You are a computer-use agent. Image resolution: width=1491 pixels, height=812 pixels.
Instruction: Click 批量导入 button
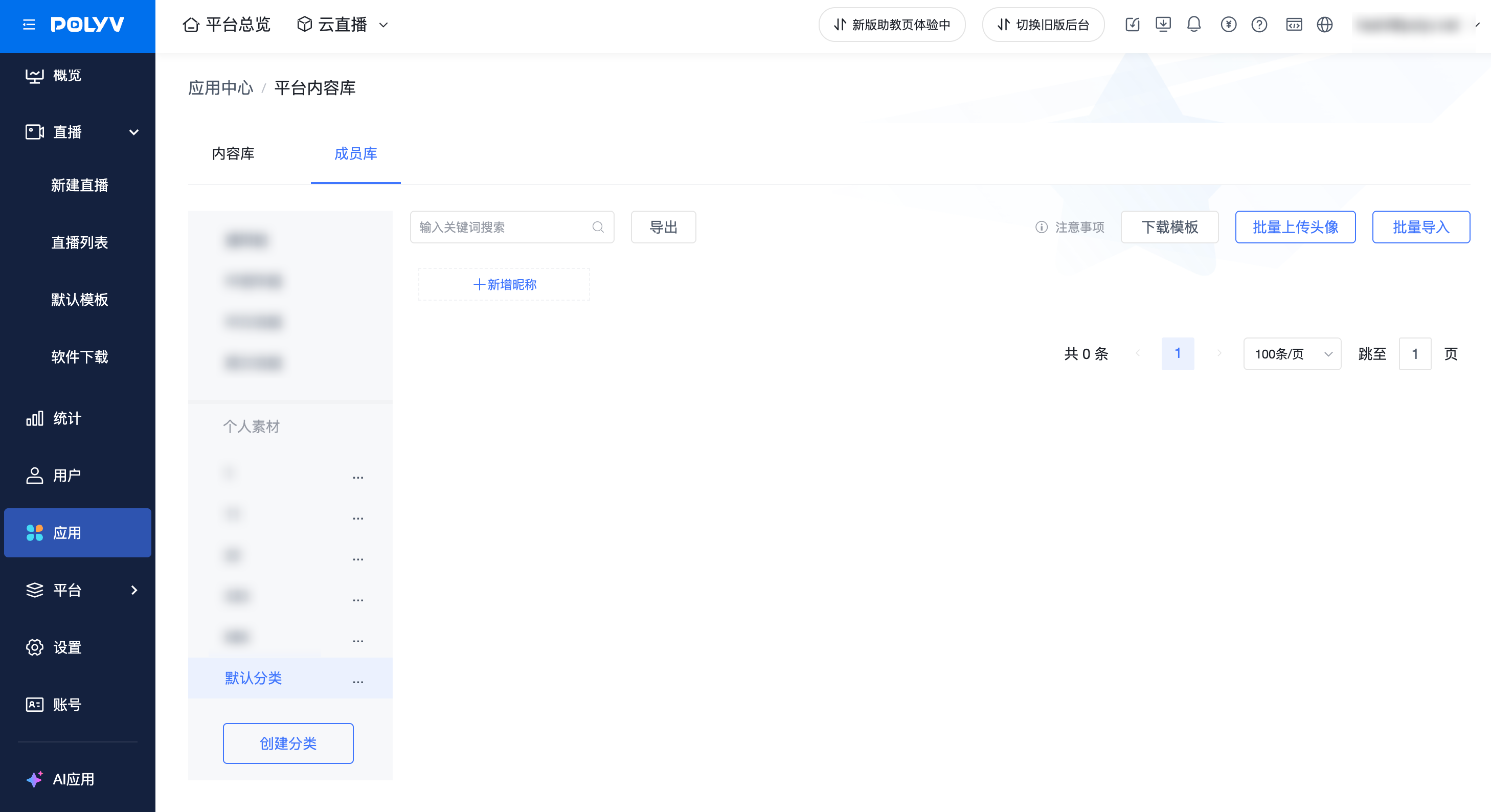pos(1421,227)
